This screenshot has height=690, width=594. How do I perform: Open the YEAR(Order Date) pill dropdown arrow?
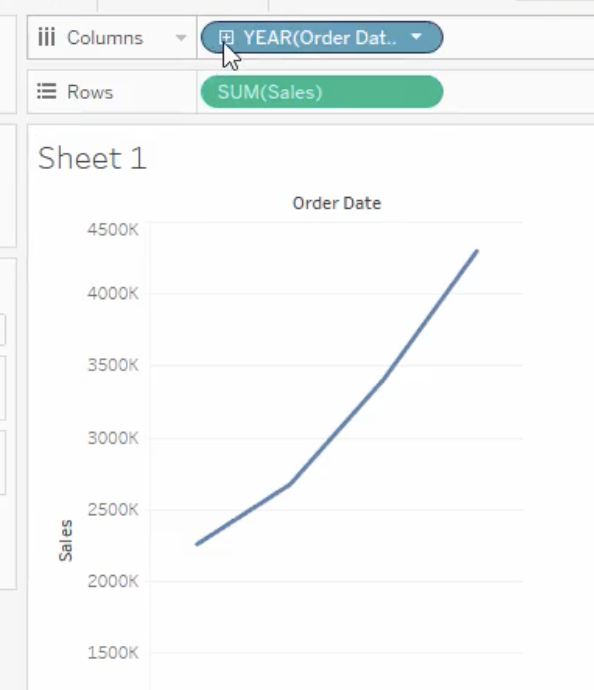[x=416, y=37]
